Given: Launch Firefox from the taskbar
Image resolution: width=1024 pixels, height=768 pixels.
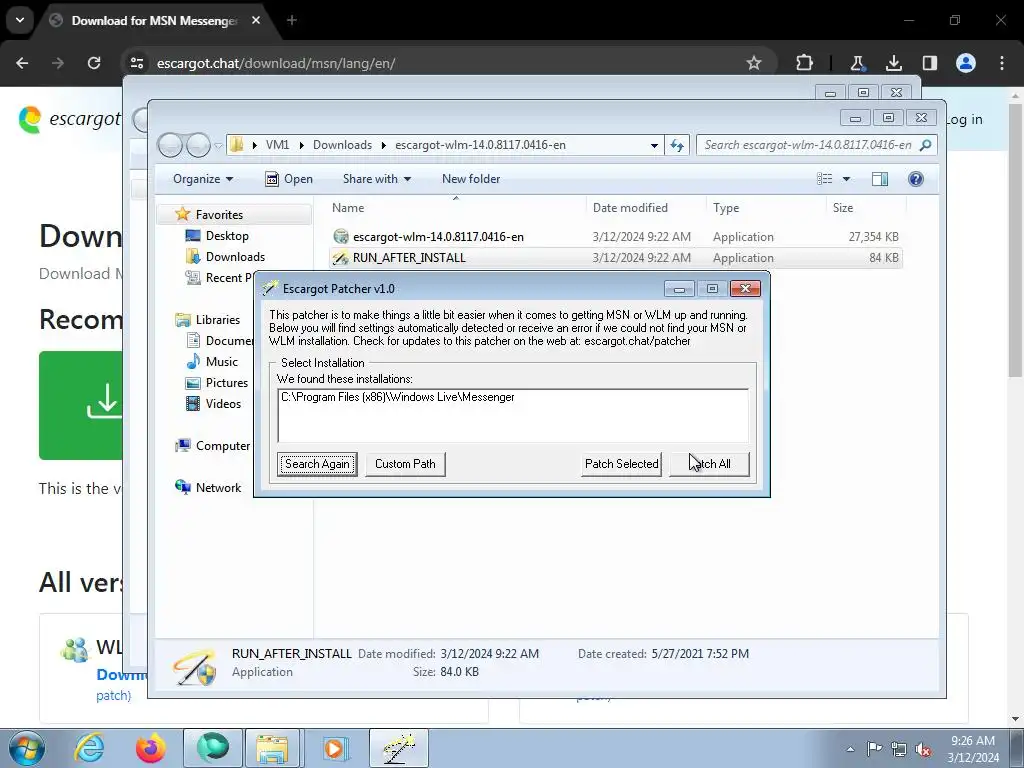Looking at the screenshot, I should (x=150, y=748).
